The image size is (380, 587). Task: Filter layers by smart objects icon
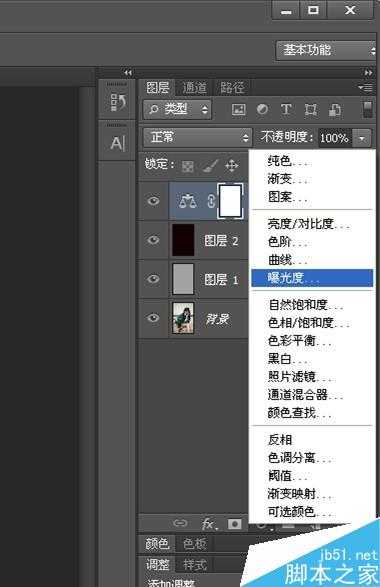[x=335, y=110]
